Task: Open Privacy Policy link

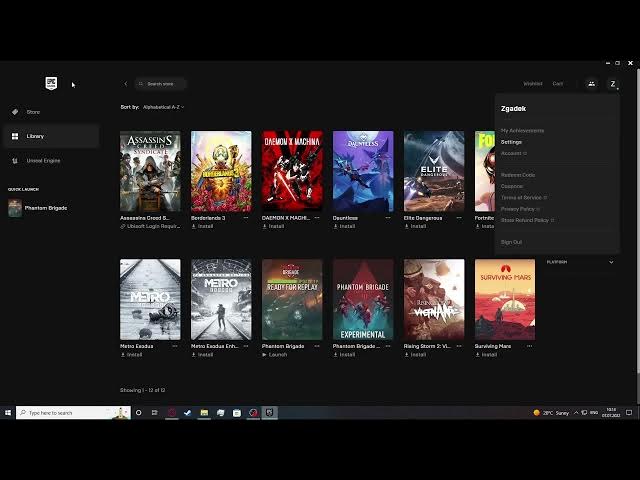Action: point(520,209)
